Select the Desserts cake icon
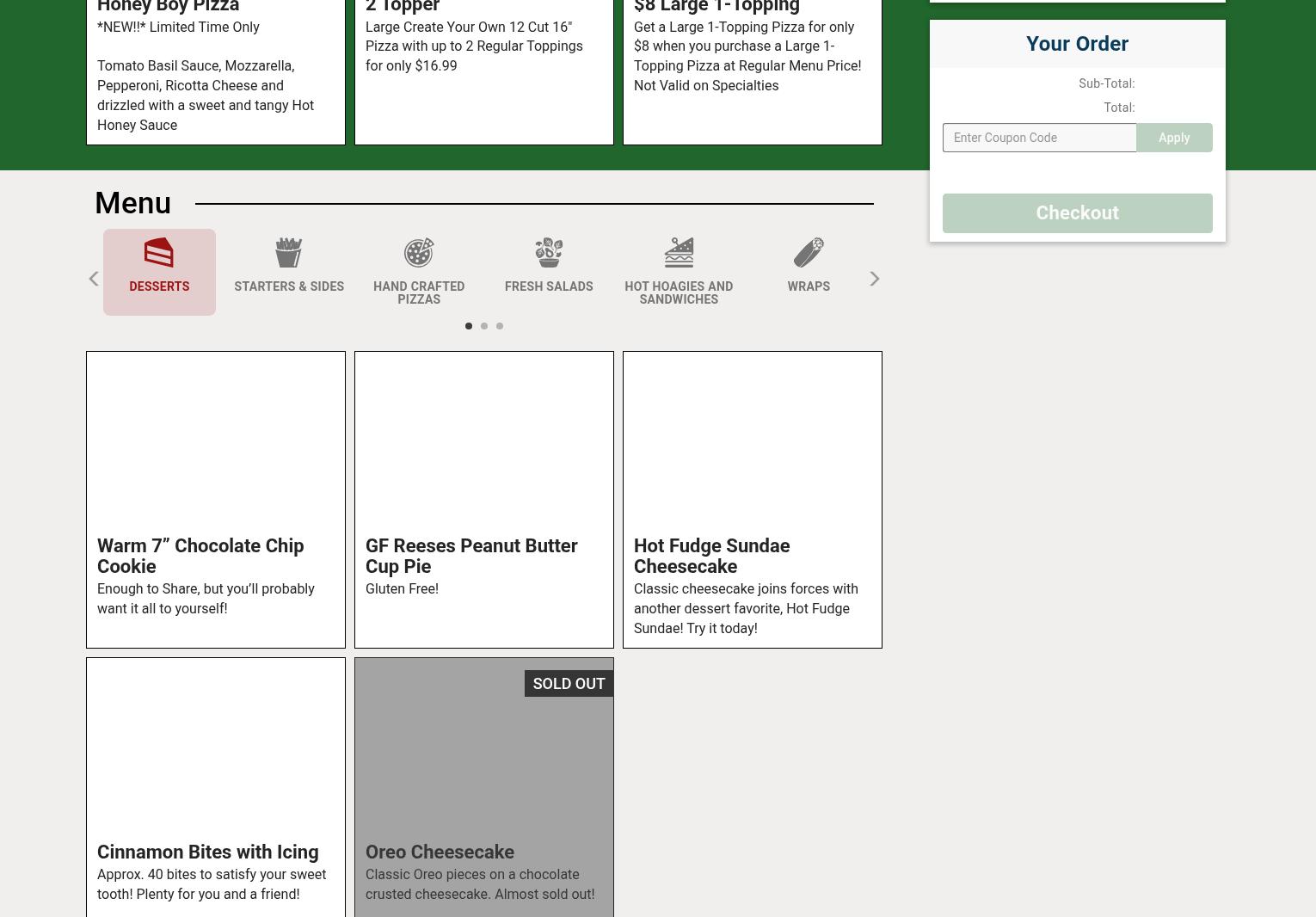The height and width of the screenshot is (917, 1316). [x=159, y=253]
